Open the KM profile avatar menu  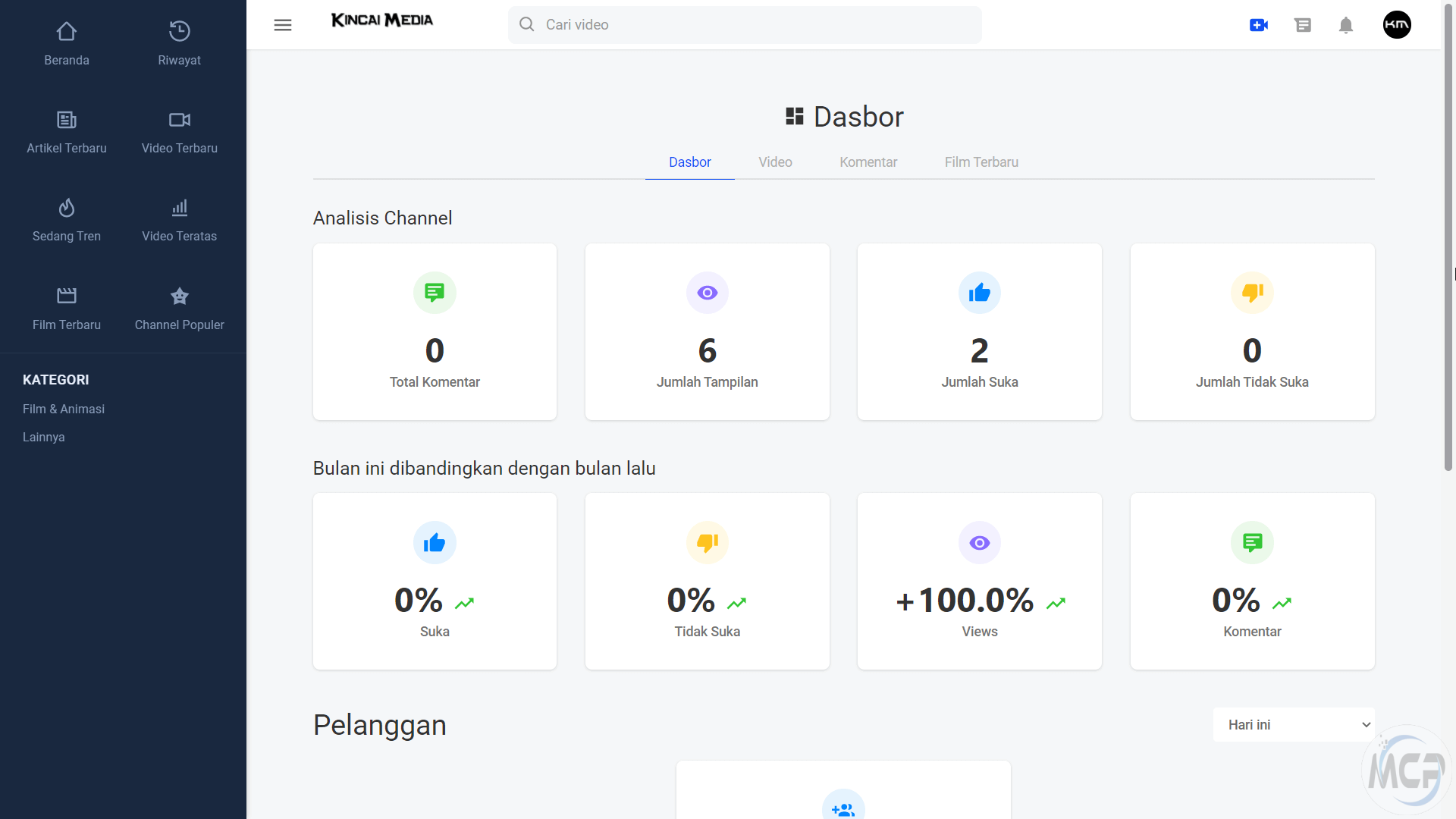[x=1397, y=25]
